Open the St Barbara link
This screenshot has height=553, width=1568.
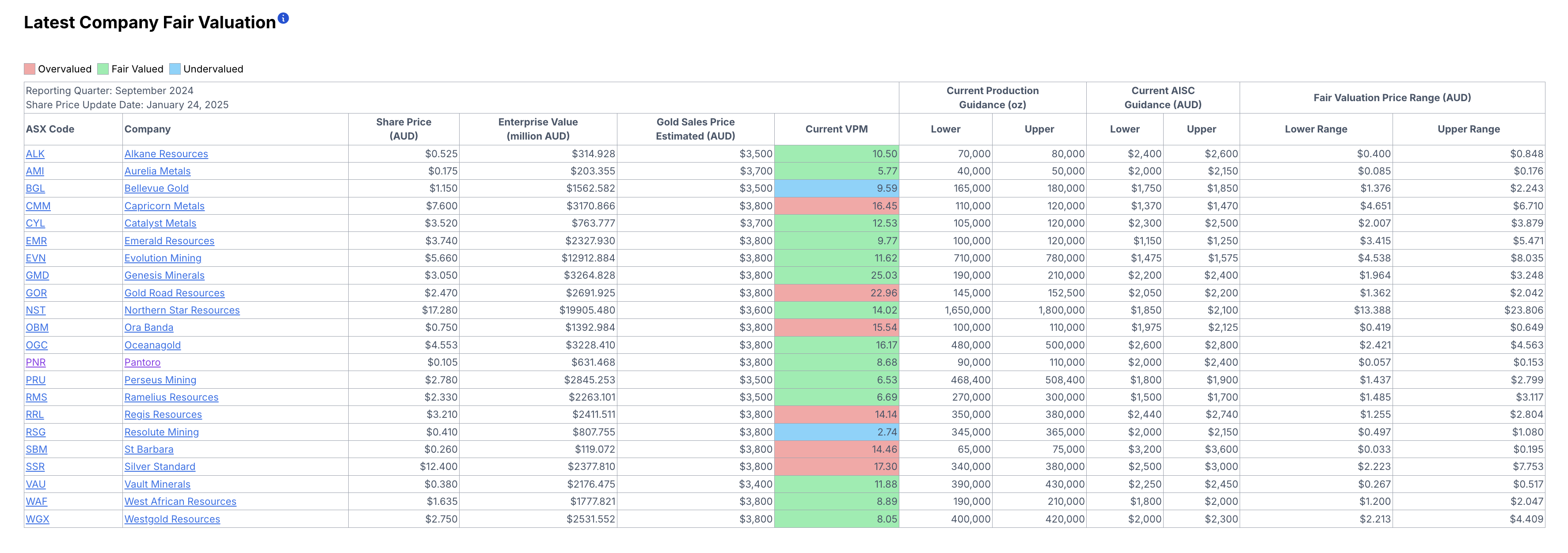(148, 450)
